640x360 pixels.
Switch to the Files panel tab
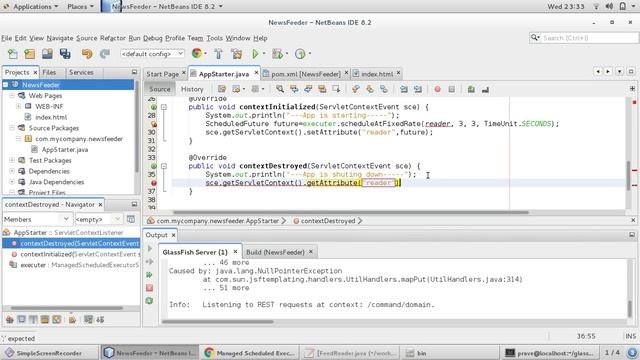pyautogui.click(x=49, y=72)
